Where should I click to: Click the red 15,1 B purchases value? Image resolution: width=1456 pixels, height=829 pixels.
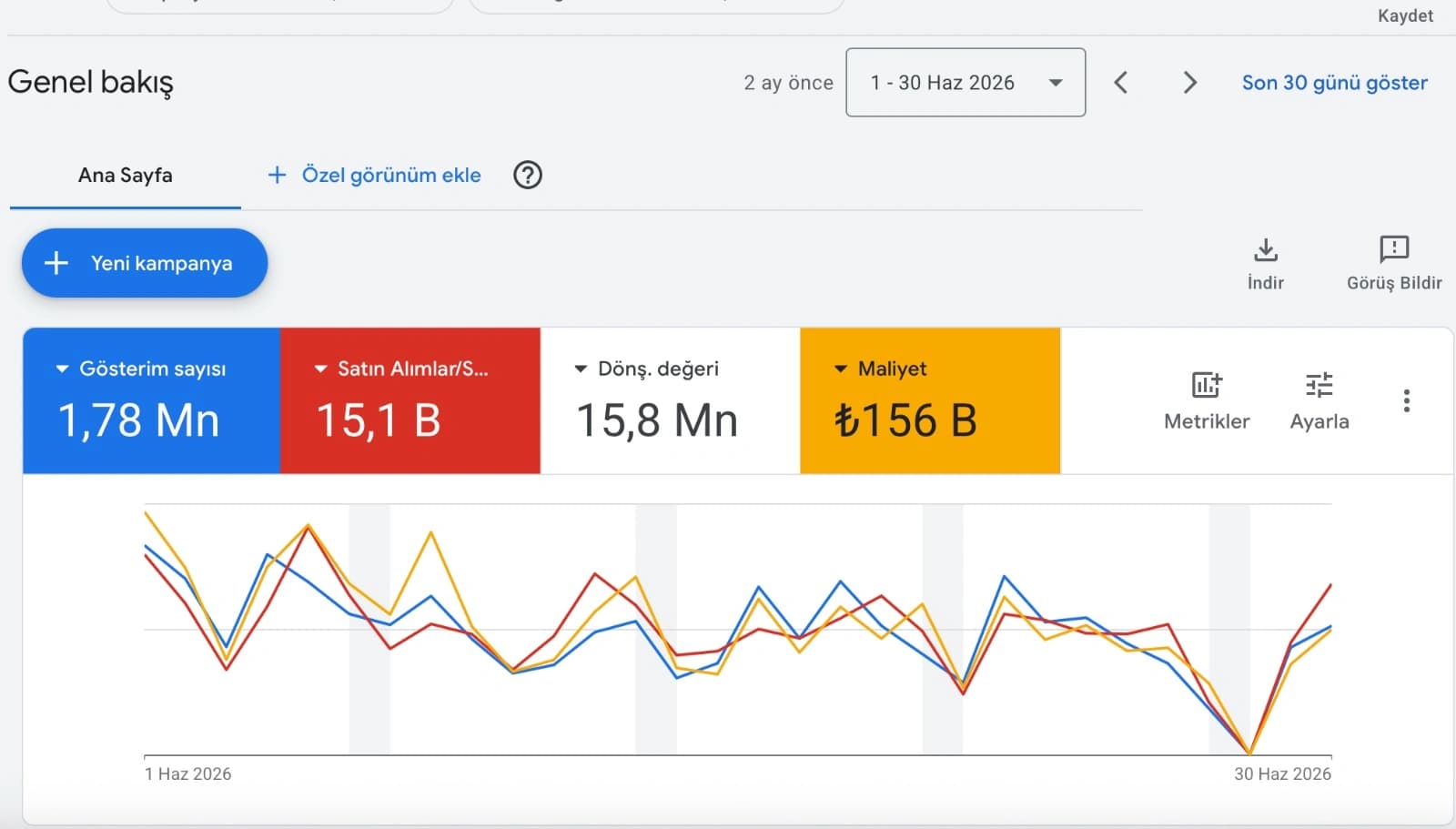(x=379, y=420)
